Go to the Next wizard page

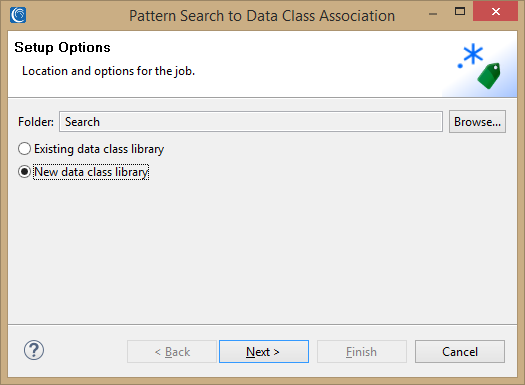(x=264, y=352)
